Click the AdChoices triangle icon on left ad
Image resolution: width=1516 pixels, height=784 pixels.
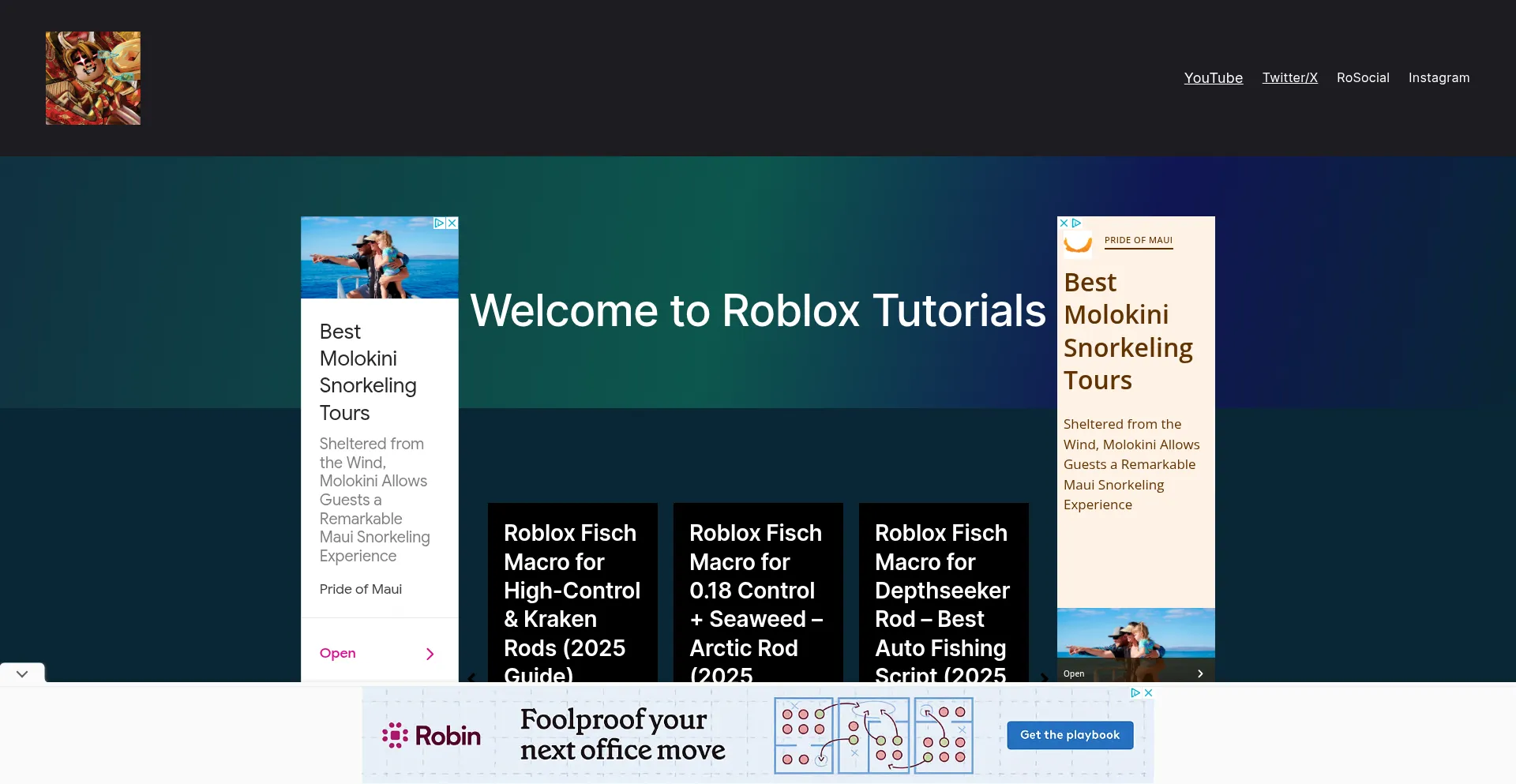(x=439, y=223)
